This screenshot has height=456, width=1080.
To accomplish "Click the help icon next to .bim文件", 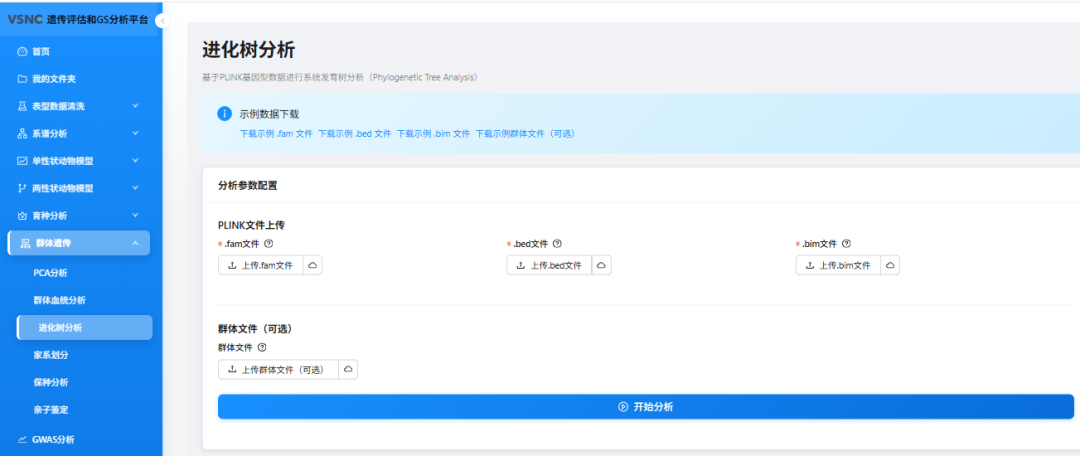I will point(847,243).
